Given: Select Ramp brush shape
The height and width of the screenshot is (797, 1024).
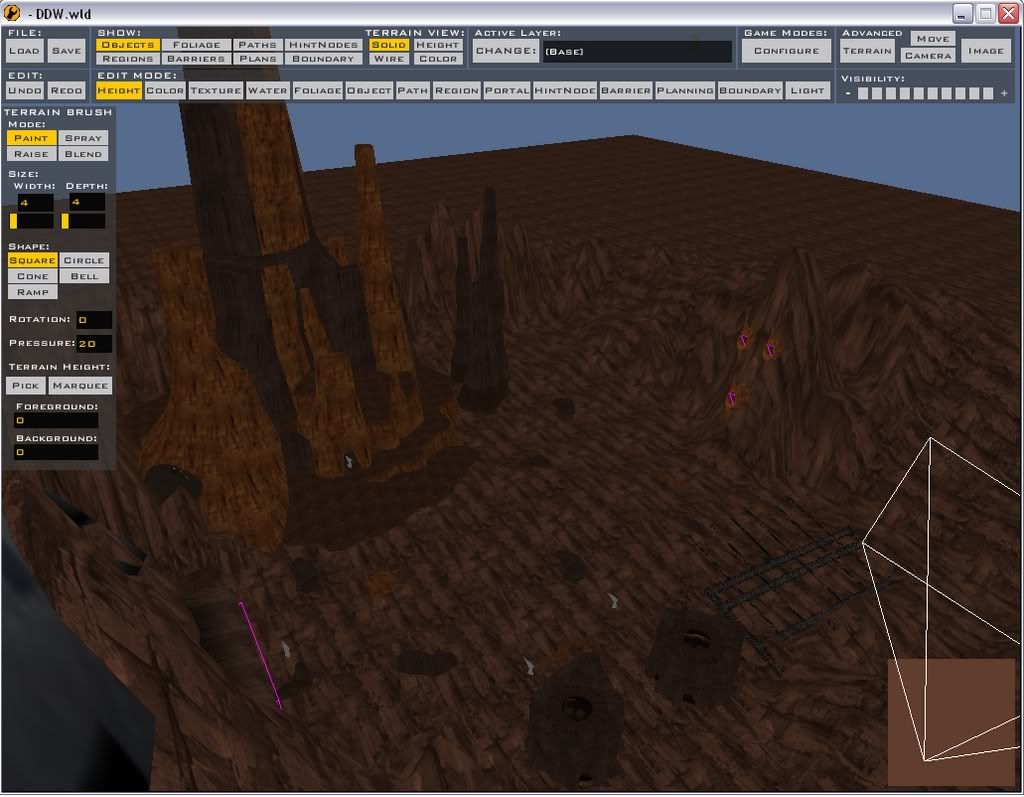Looking at the screenshot, I should coord(33,293).
